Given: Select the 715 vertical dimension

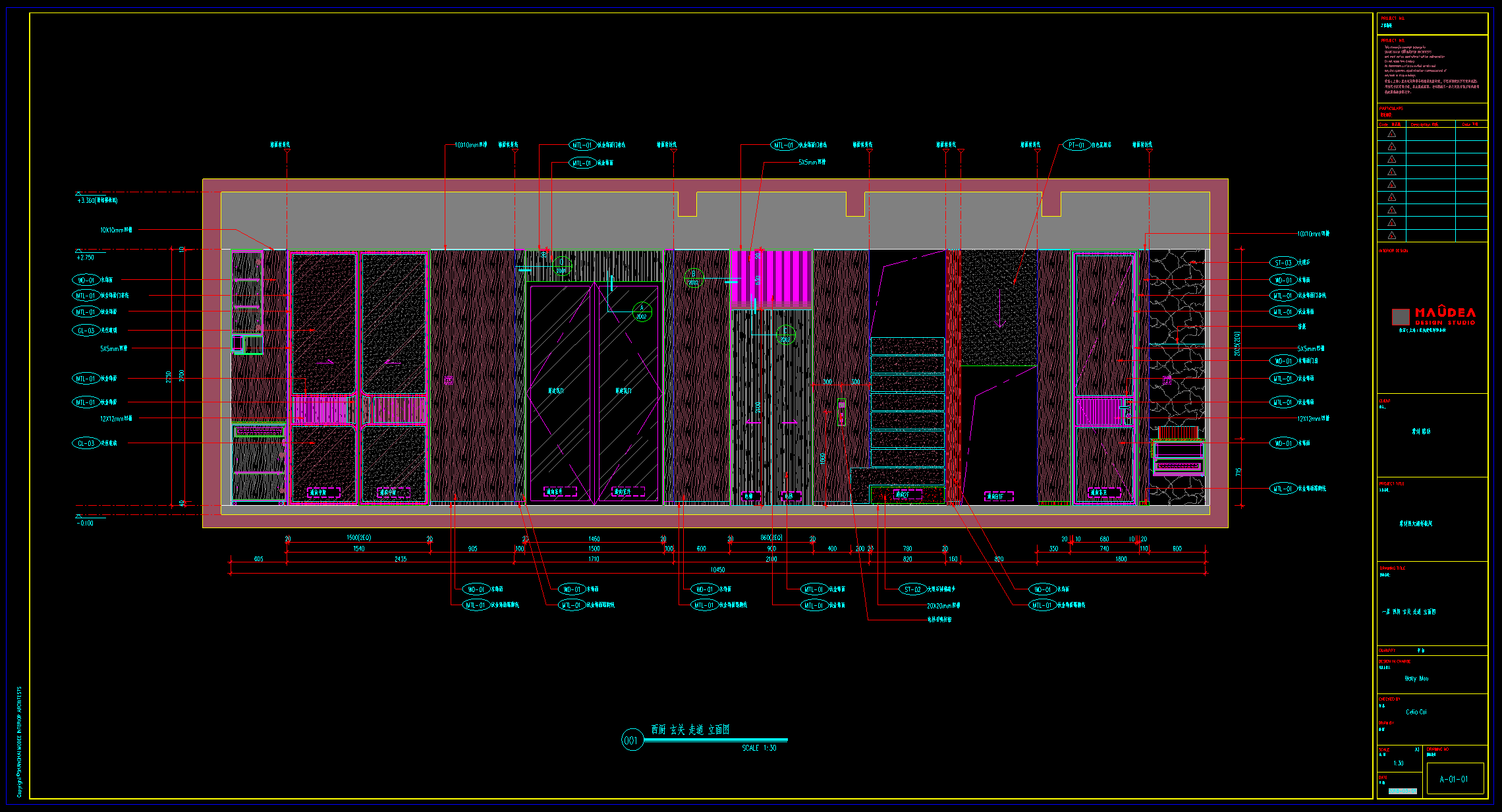Looking at the screenshot, I should click(x=1238, y=473).
